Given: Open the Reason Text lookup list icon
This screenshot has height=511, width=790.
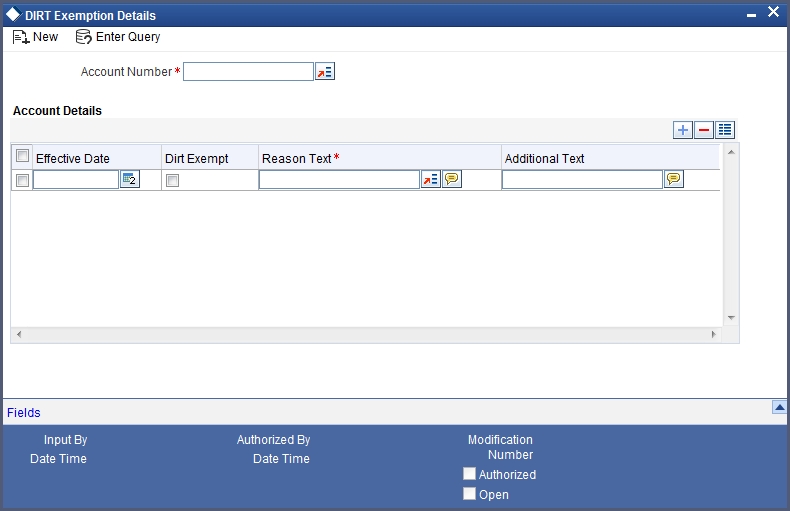Looking at the screenshot, I should [431, 179].
